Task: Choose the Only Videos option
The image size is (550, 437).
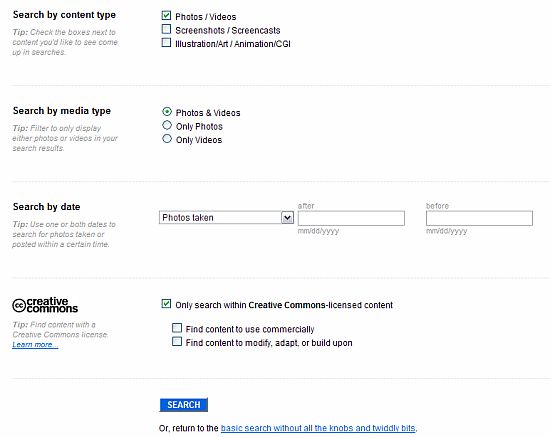Action: click(x=167, y=139)
